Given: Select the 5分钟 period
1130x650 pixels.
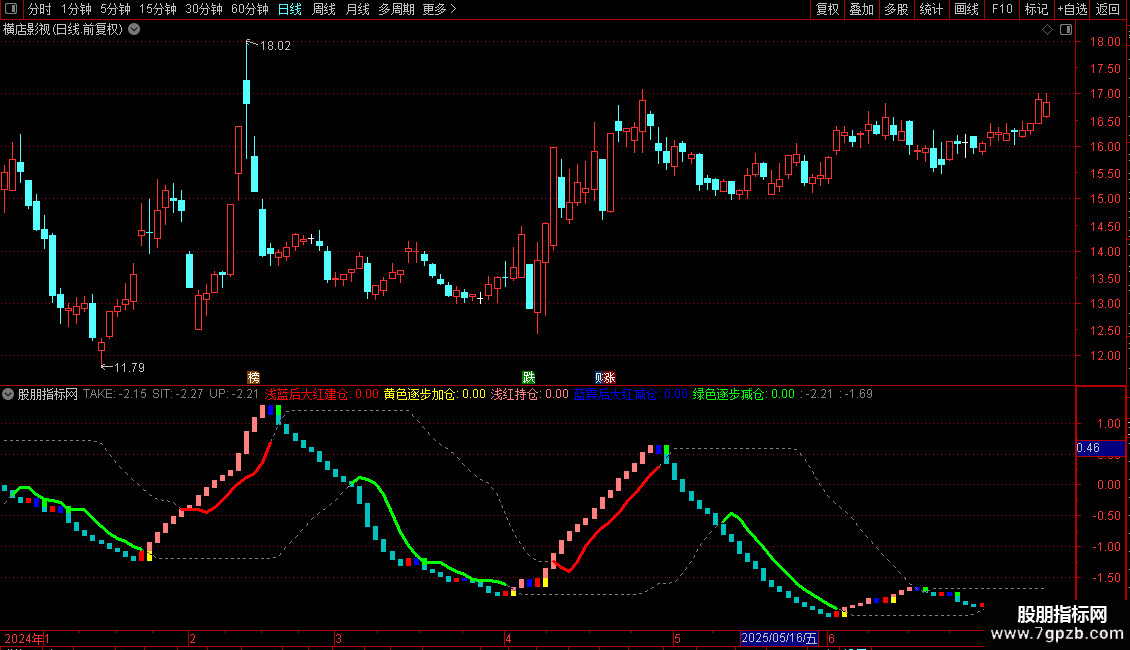Looking at the screenshot, I should (115, 9).
